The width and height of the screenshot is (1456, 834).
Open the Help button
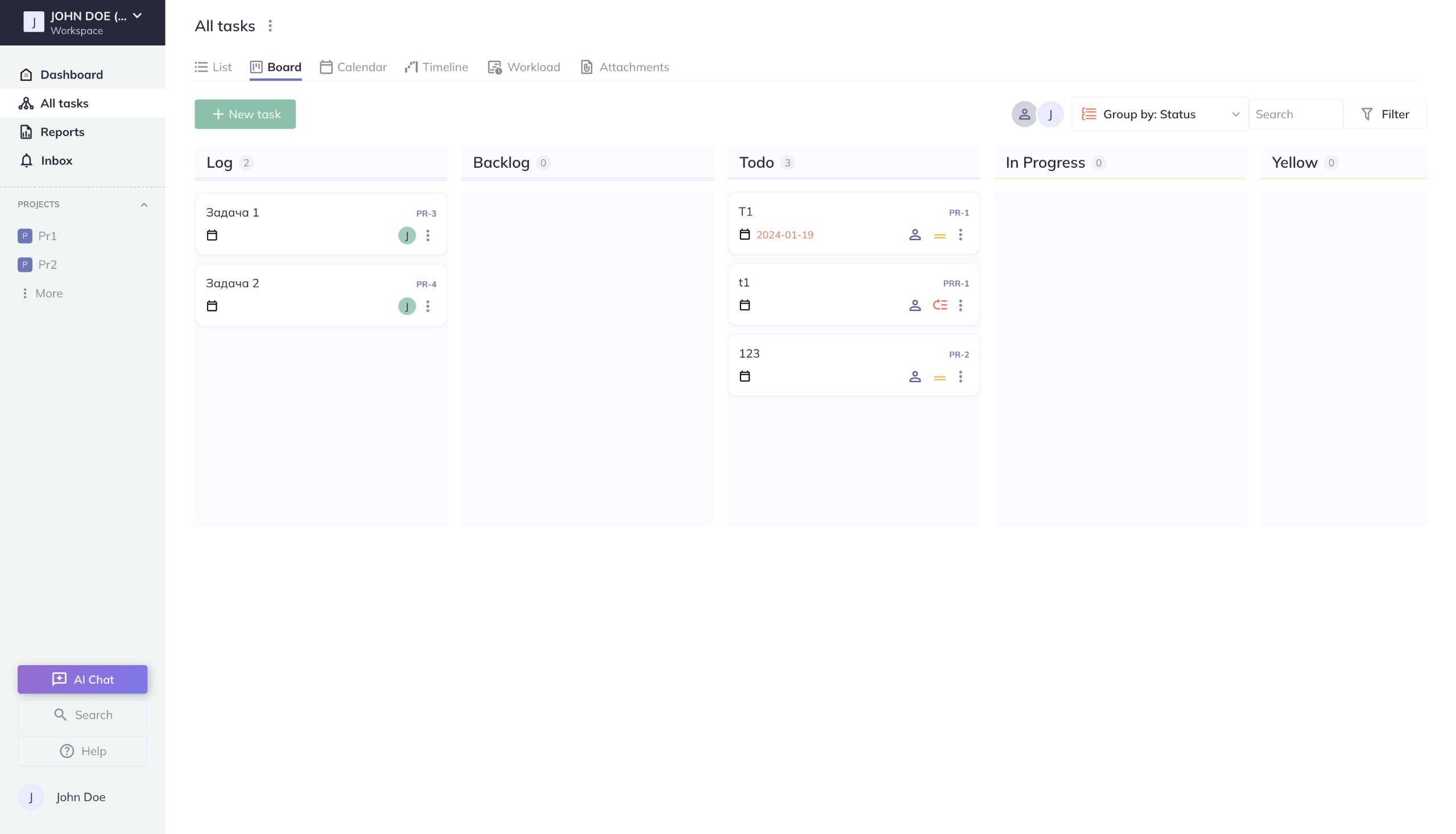(82, 751)
